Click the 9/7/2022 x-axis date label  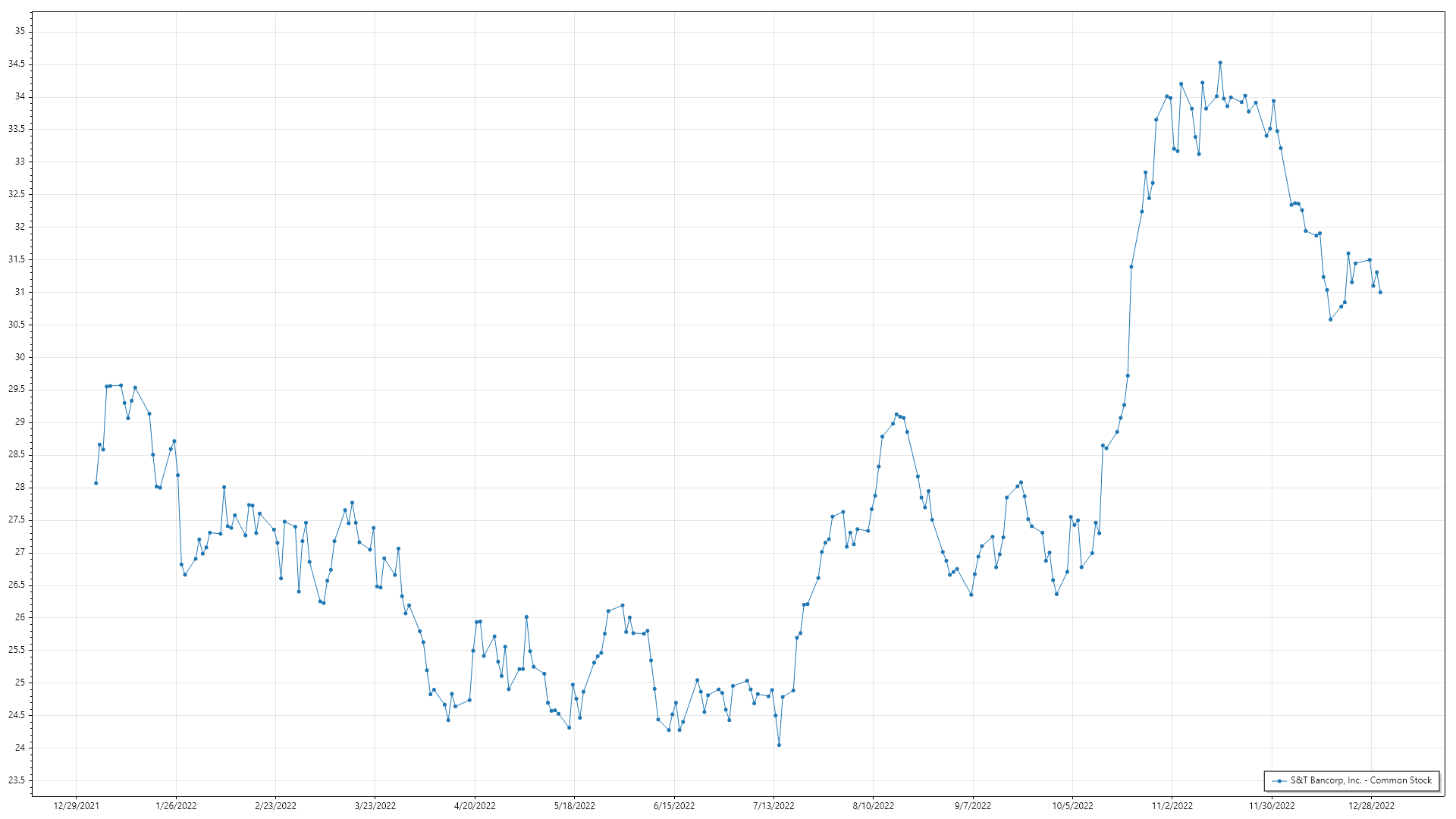click(972, 806)
